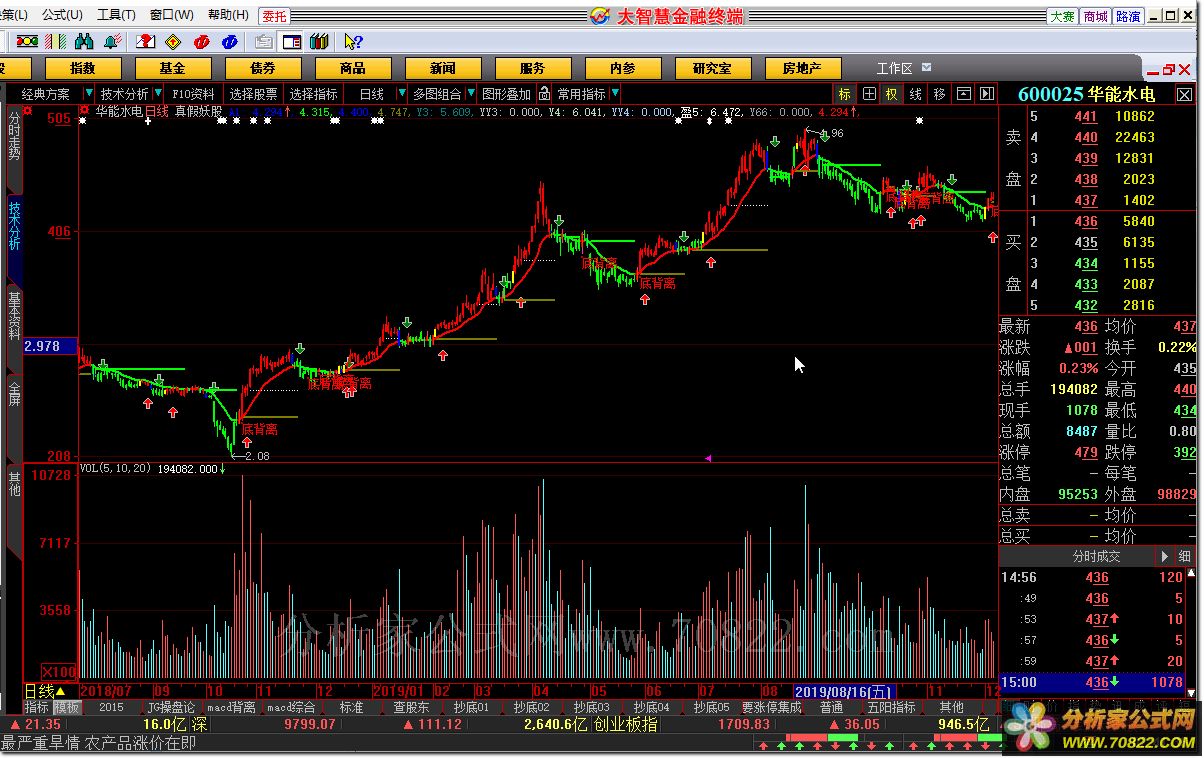This screenshot has height=758, width=1204.
Task: Click the striped bars toolbar icon
Action: pos(56,41)
